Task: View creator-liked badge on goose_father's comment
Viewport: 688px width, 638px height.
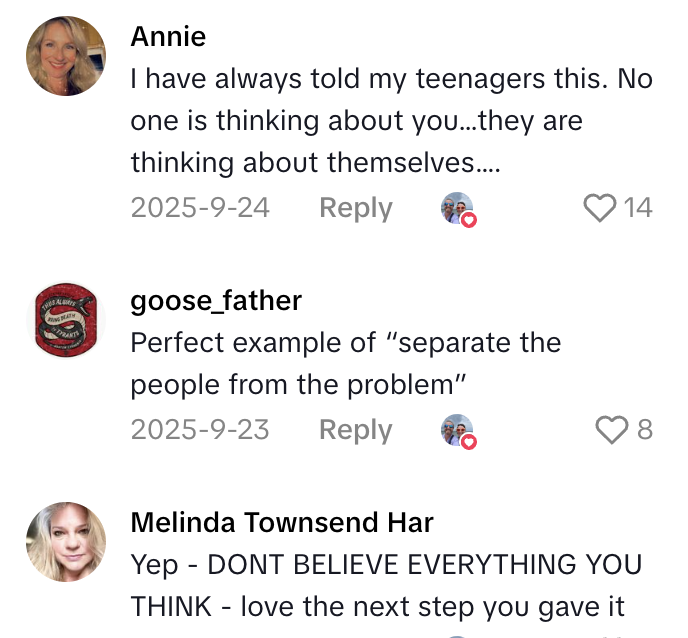Action: (458, 430)
